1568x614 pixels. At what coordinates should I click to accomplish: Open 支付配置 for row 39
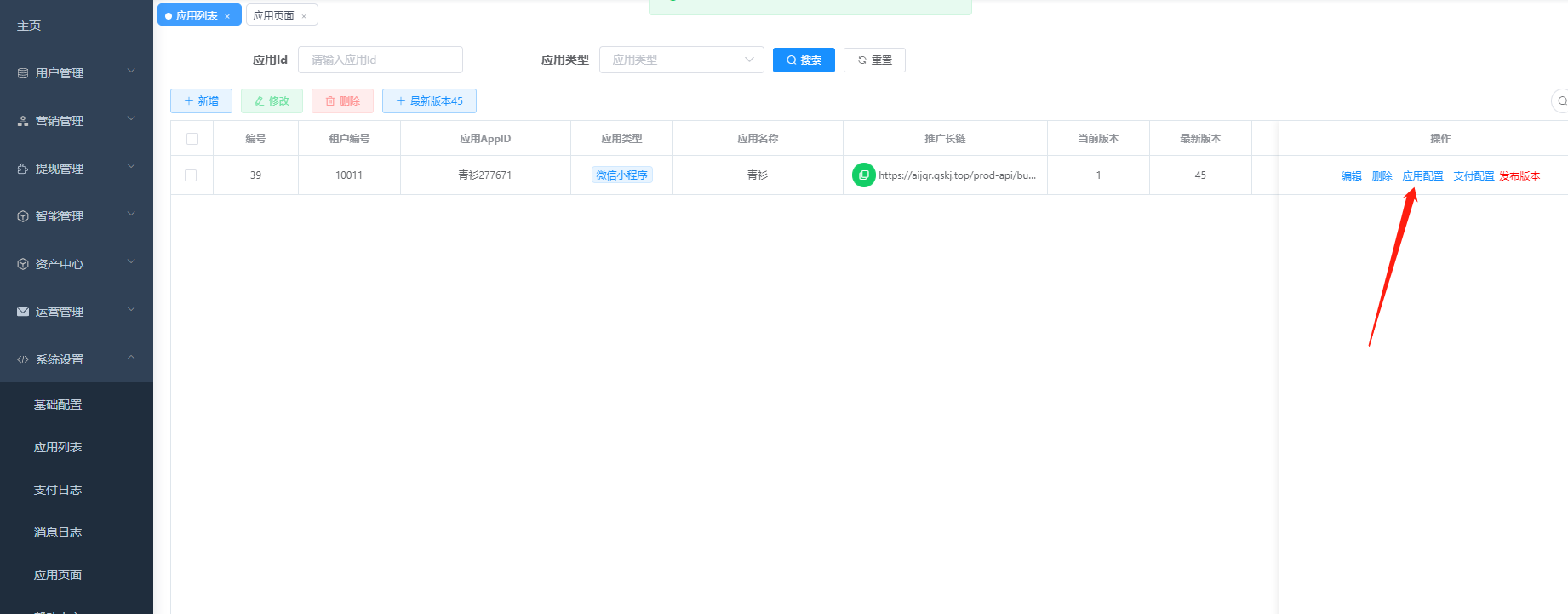coord(1474,176)
